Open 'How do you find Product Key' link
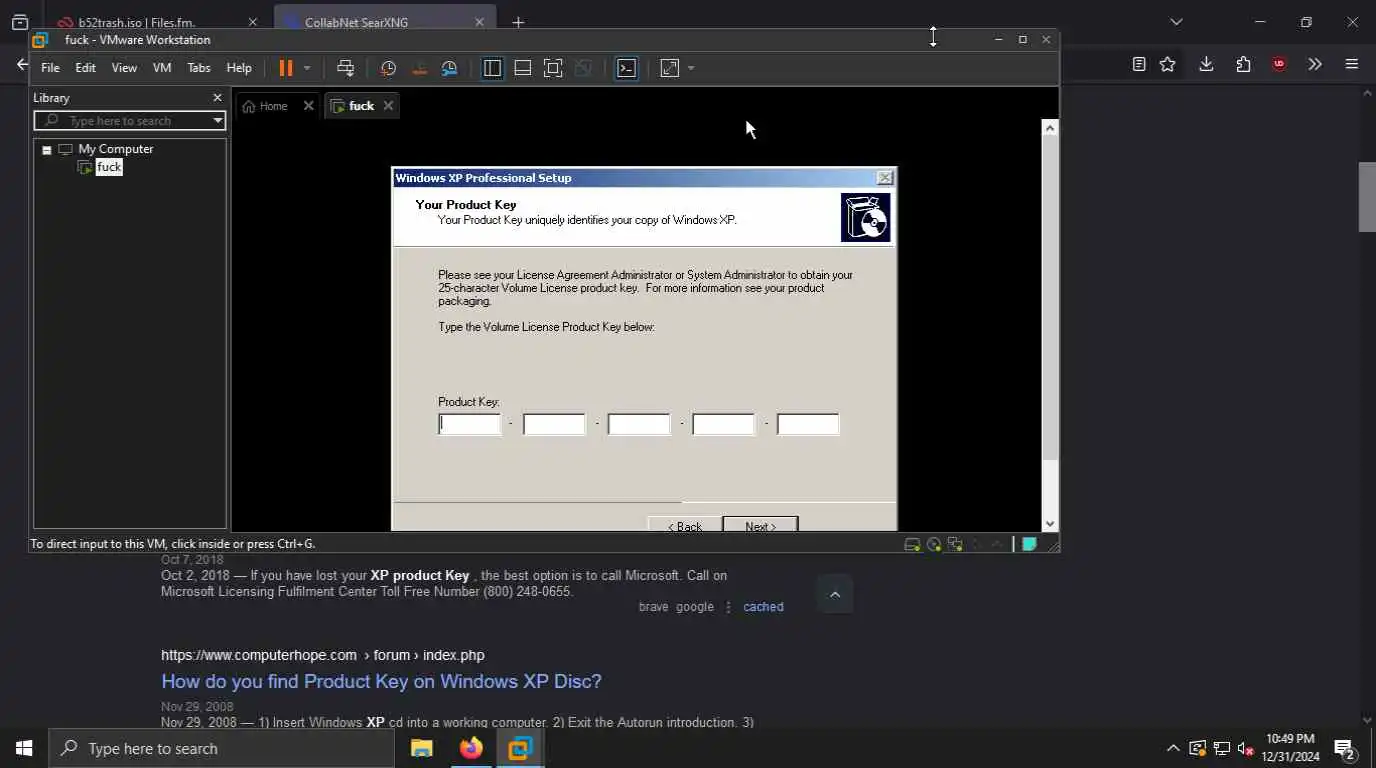This screenshot has width=1376, height=768. click(x=381, y=681)
